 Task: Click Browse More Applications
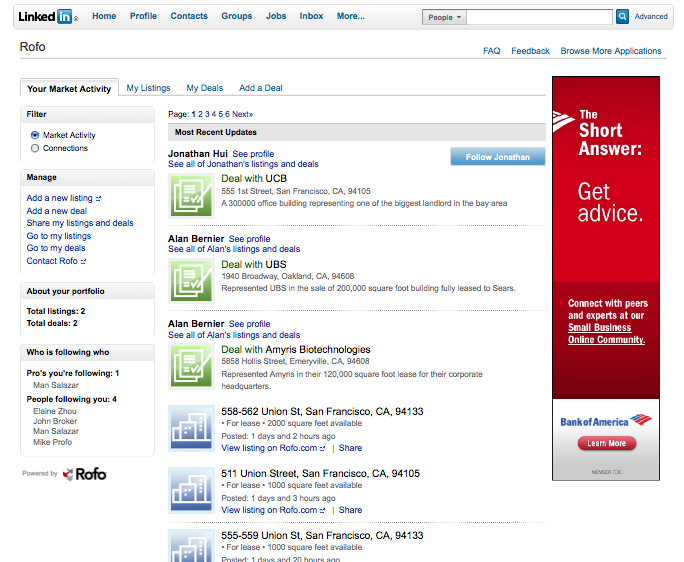pyautogui.click(x=611, y=51)
